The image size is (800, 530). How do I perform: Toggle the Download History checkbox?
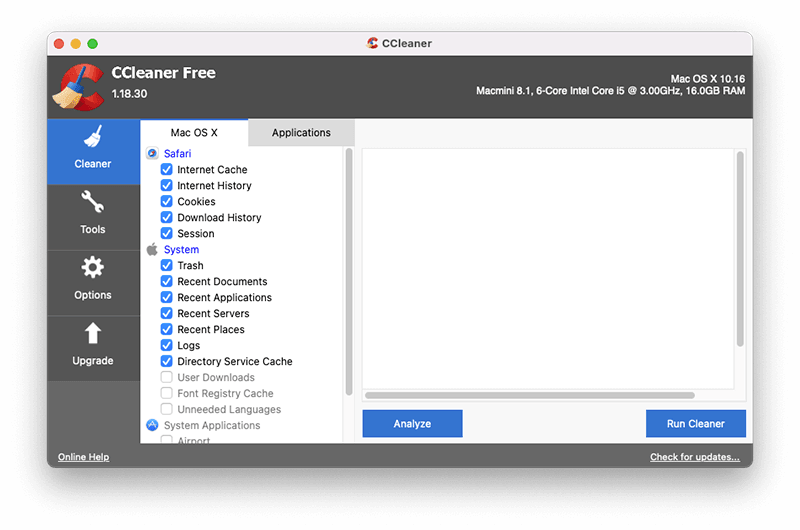166,217
